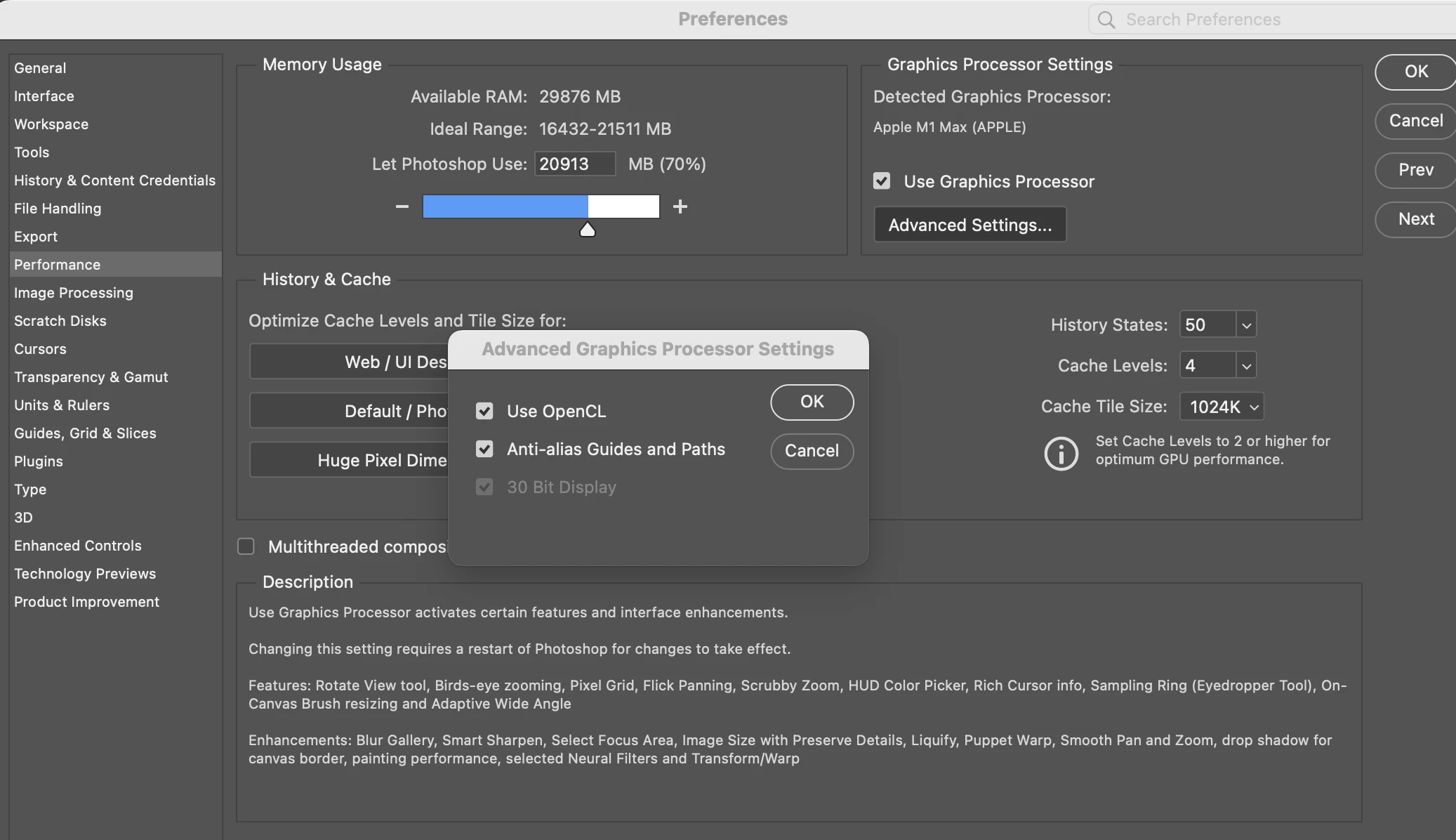Viewport: 1456px width, 840px height.
Task: Open History States dropdown arrow
Action: tap(1246, 325)
